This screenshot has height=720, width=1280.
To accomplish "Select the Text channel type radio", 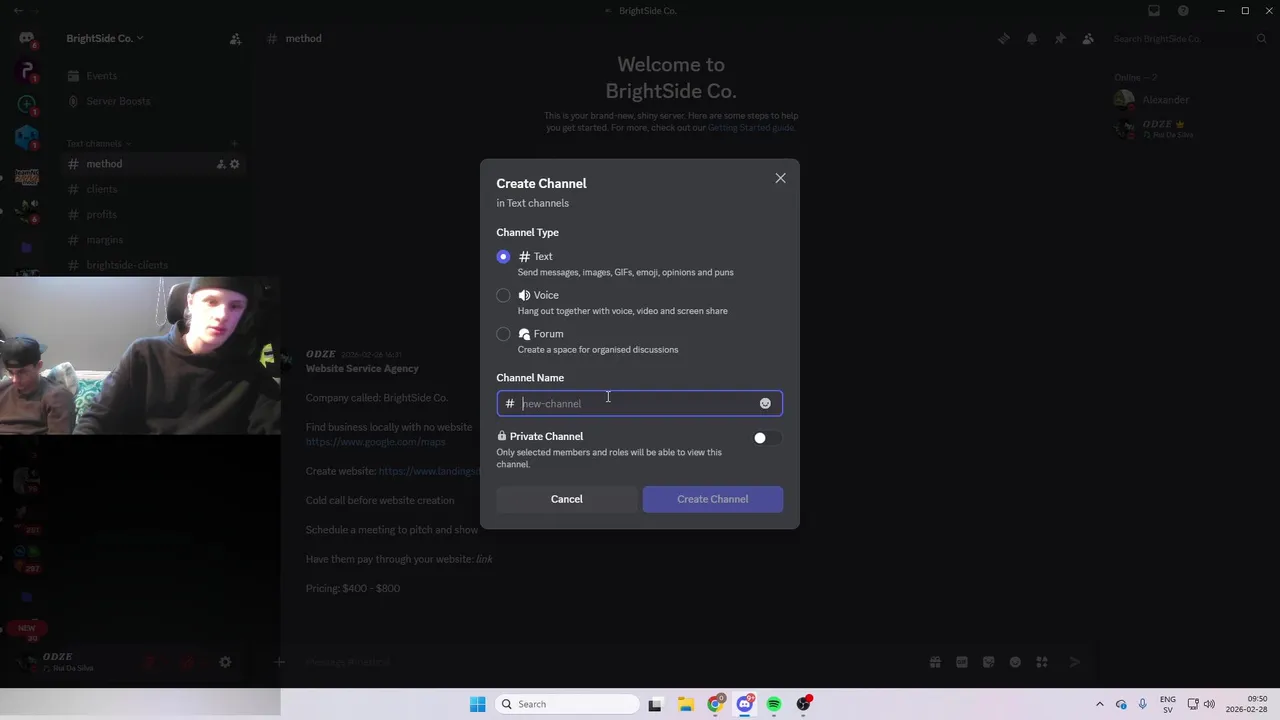I will [x=503, y=257].
